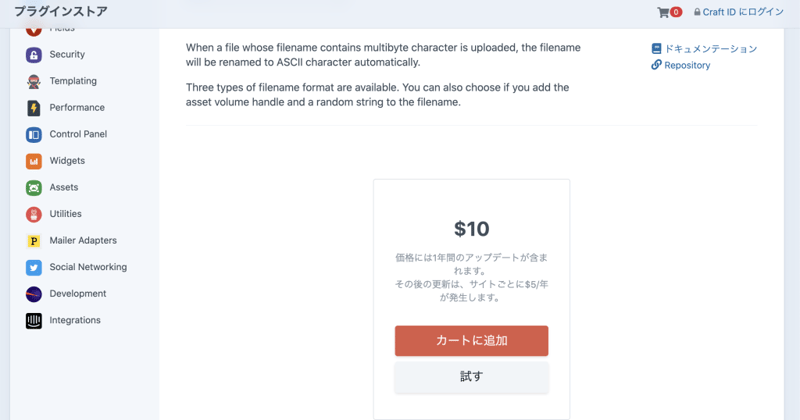Select the Integrations category
Viewport: 800px width, 420px height.
coord(75,321)
